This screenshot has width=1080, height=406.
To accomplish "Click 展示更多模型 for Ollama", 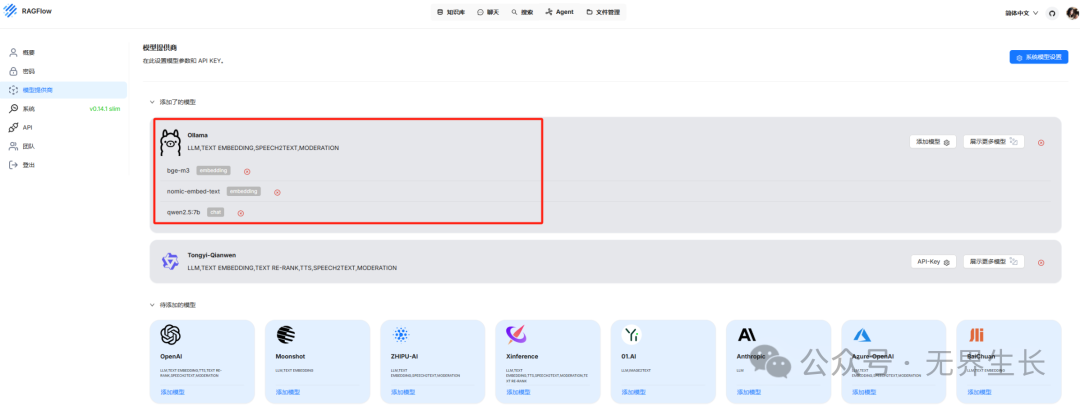I will 993,141.
